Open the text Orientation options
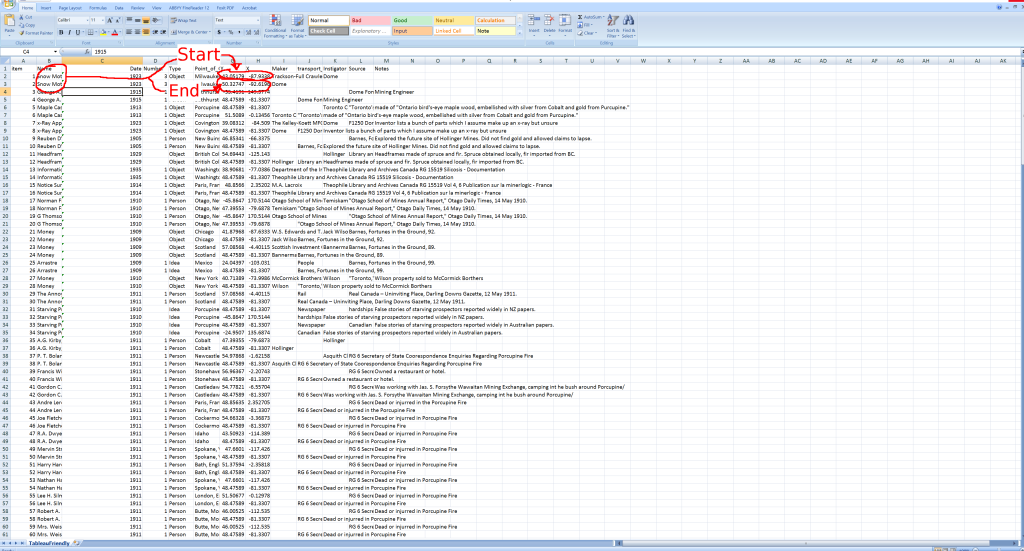The height and width of the screenshot is (551, 1024). 156,20
